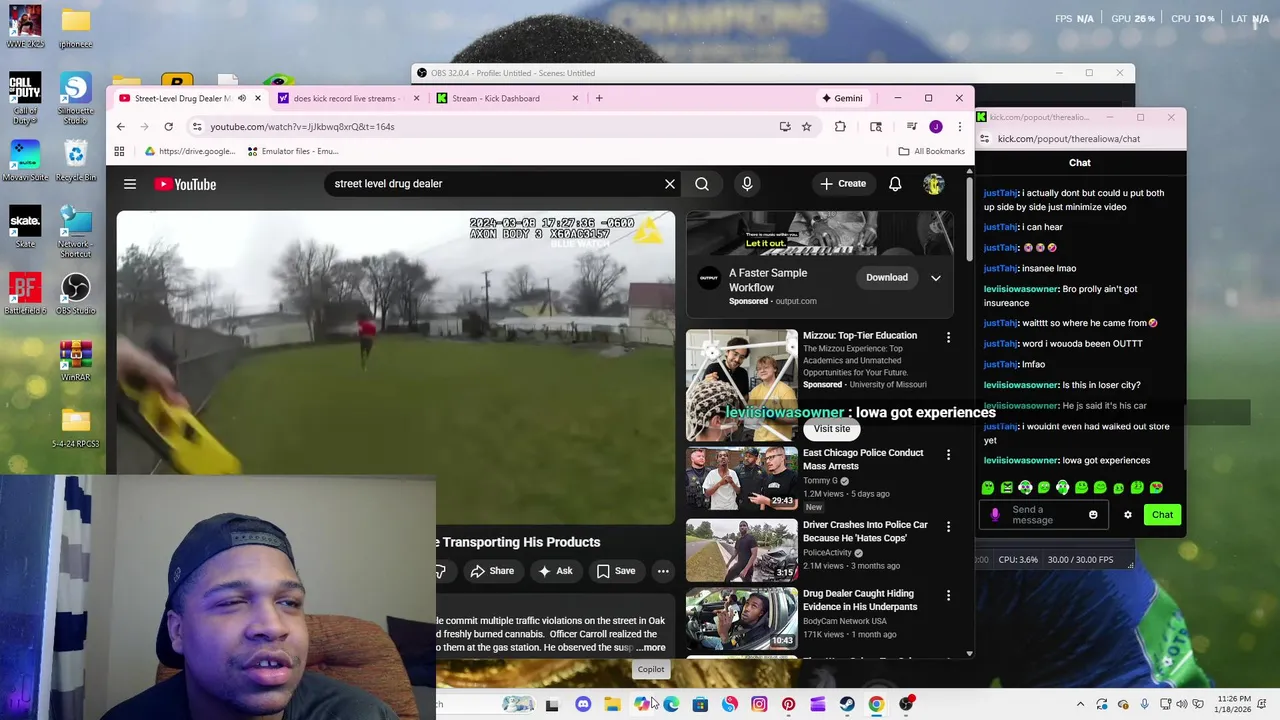Open Chrome media controls icon
The image size is (1280, 720).
(x=911, y=127)
